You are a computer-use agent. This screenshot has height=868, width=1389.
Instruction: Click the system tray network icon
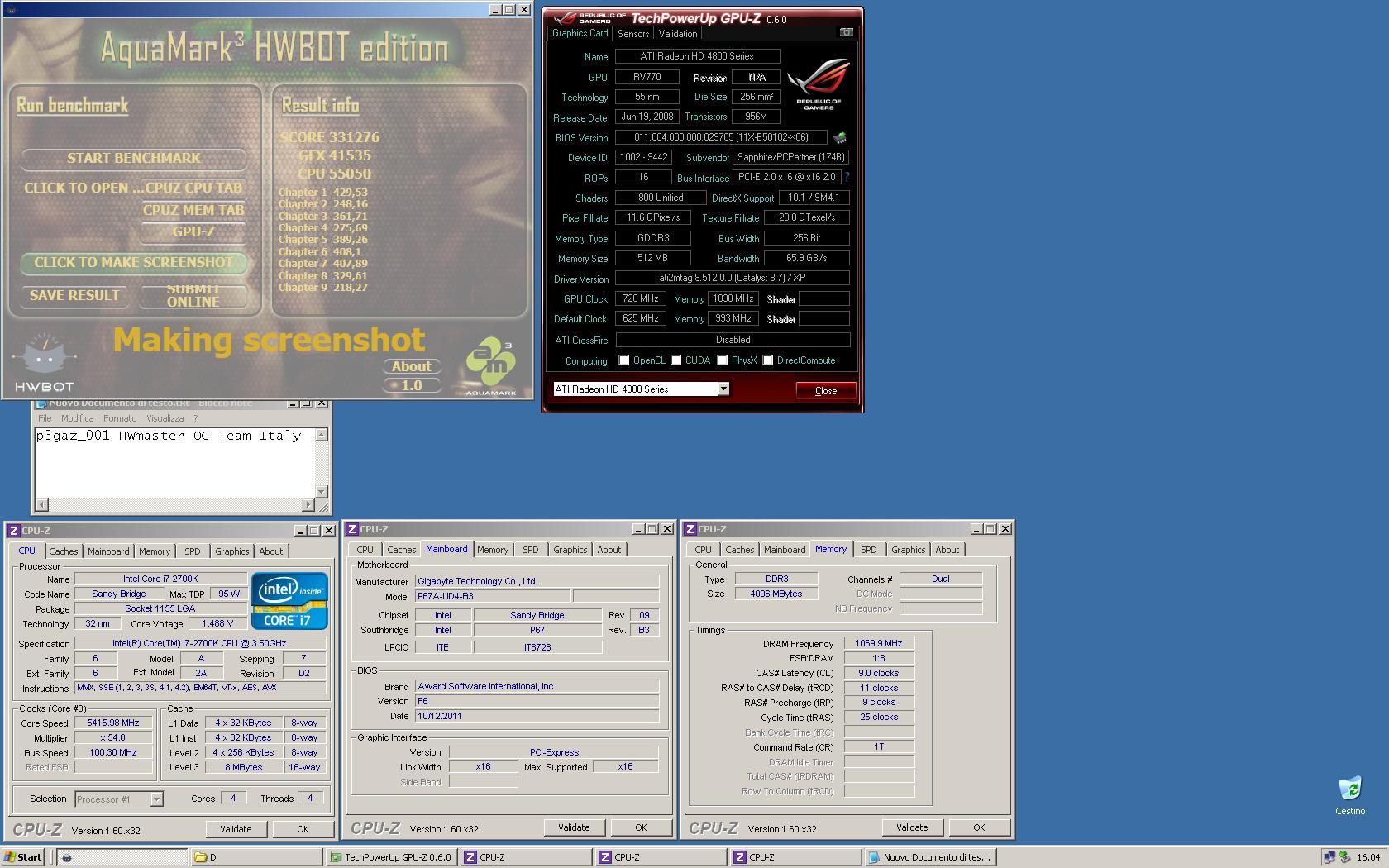pyautogui.click(x=1329, y=857)
